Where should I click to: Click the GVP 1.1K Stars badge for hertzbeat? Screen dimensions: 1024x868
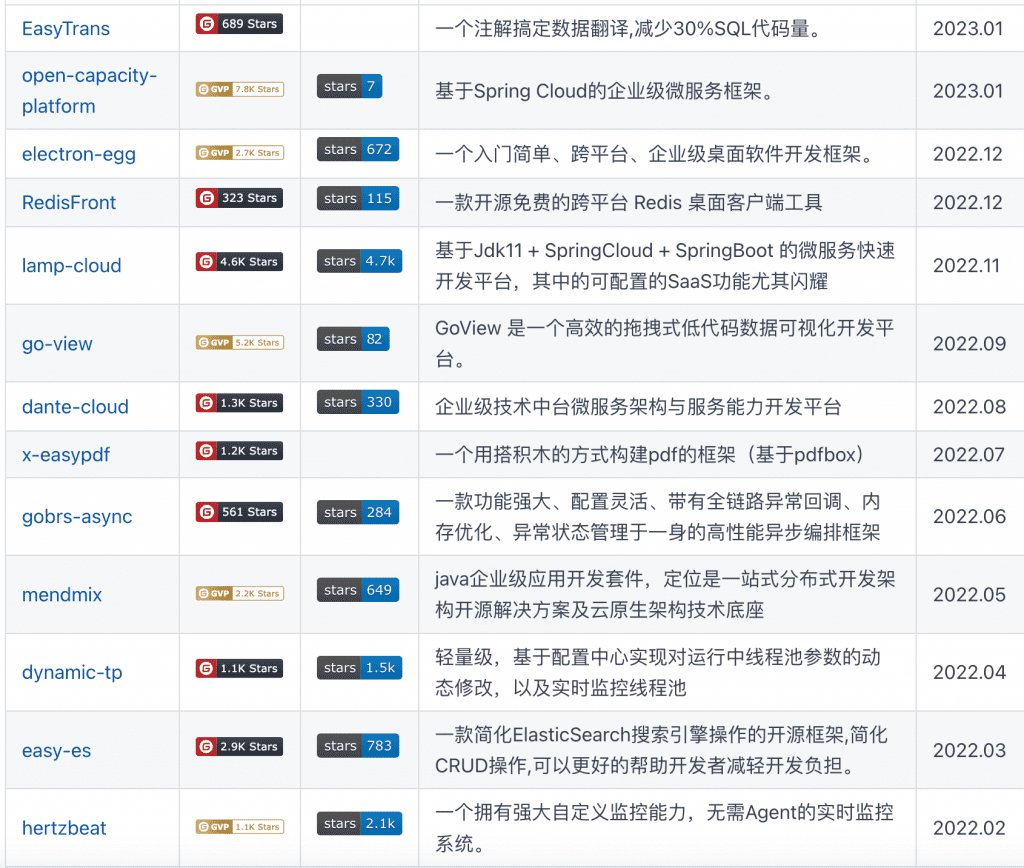[240, 827]
